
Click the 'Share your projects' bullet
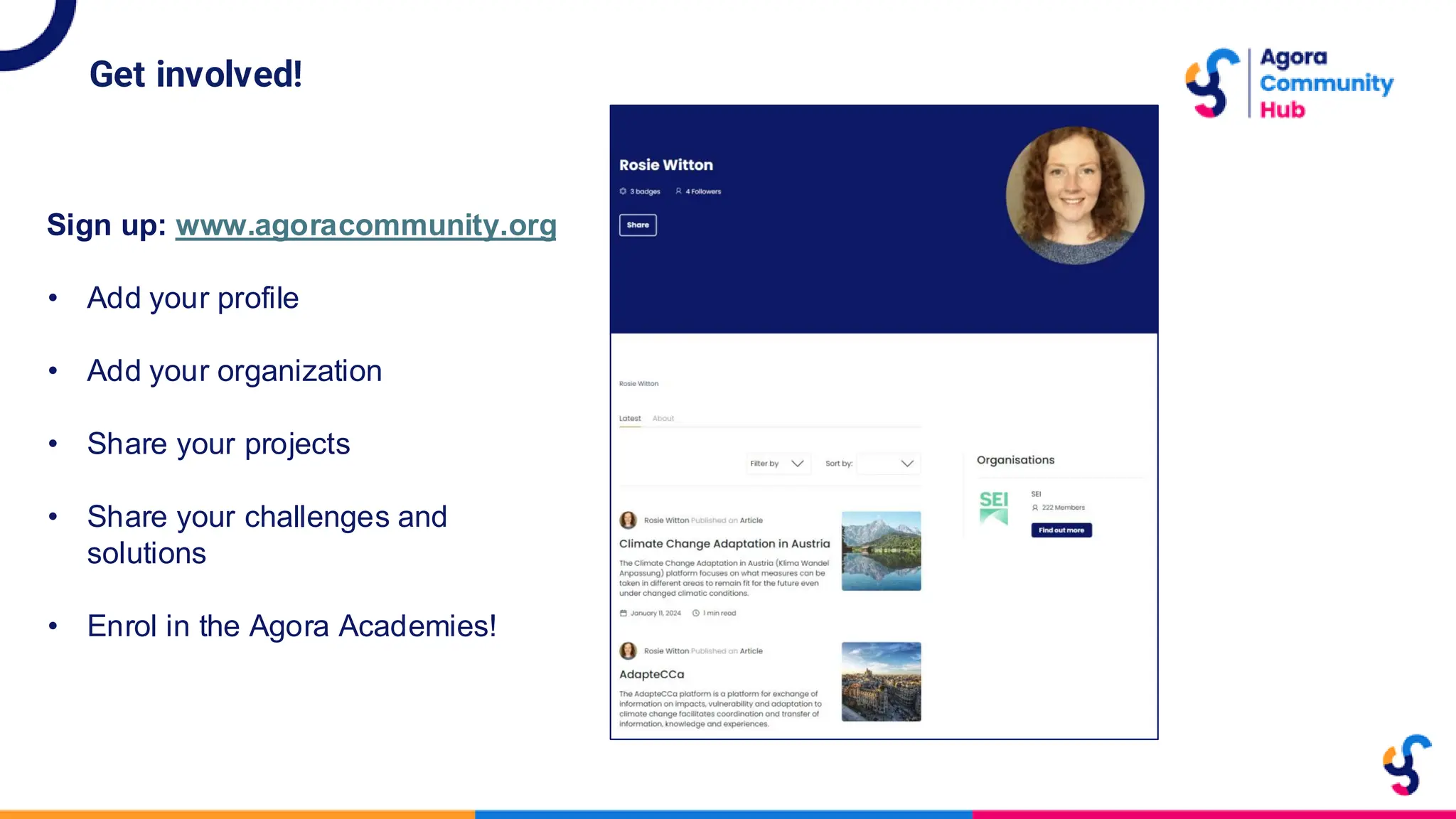click(x=218, y=444)
